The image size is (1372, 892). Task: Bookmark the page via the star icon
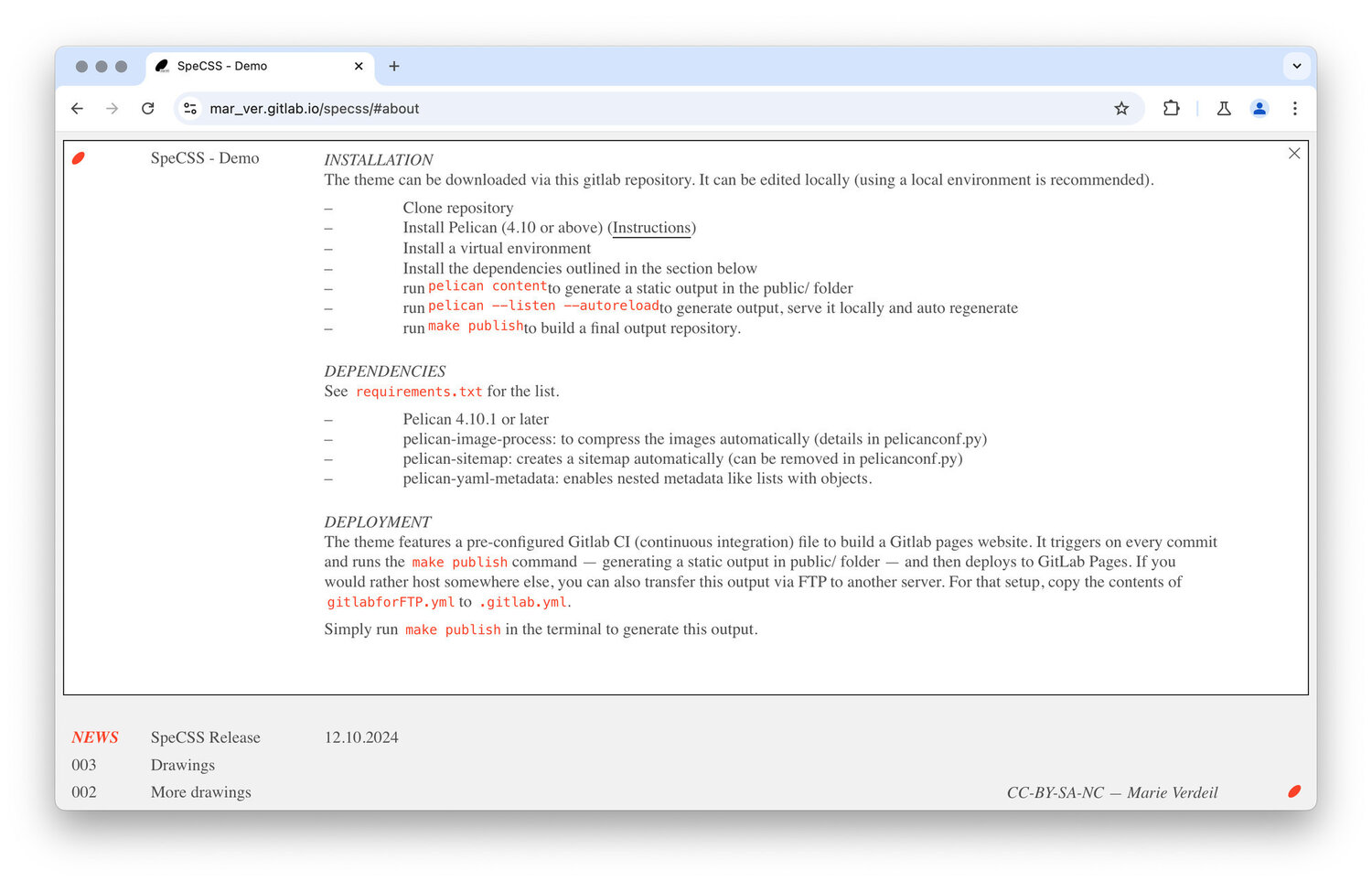[x=1121, y=108]
